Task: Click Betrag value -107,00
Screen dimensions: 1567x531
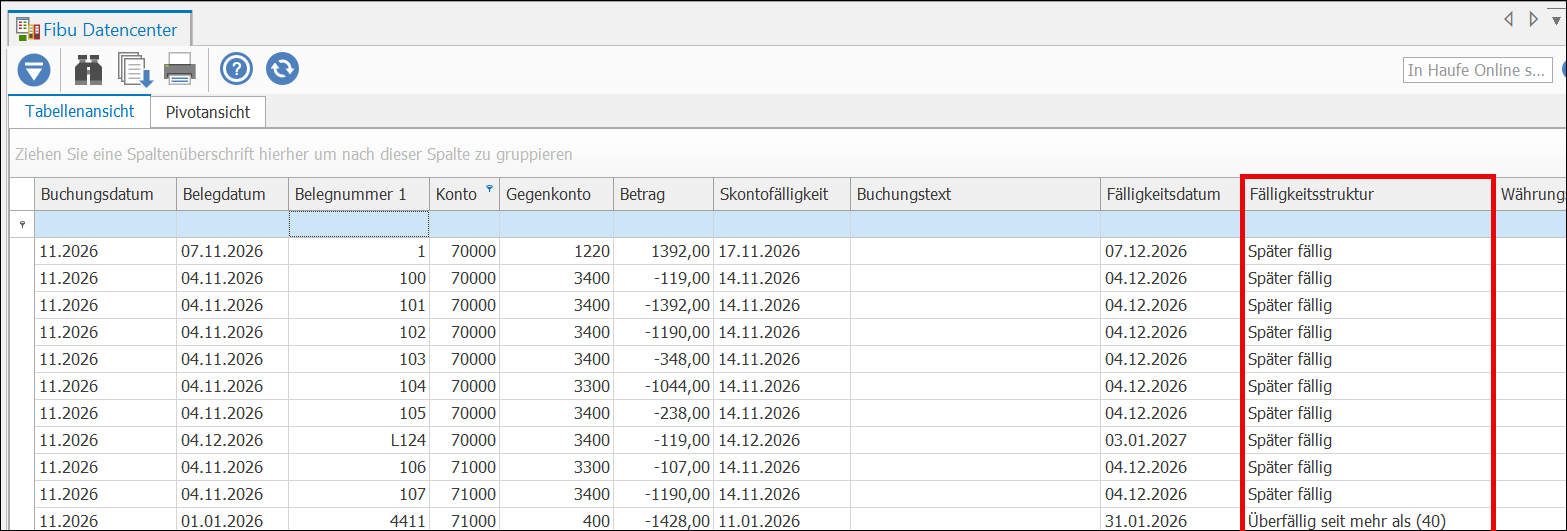Action: coord(663,467)
